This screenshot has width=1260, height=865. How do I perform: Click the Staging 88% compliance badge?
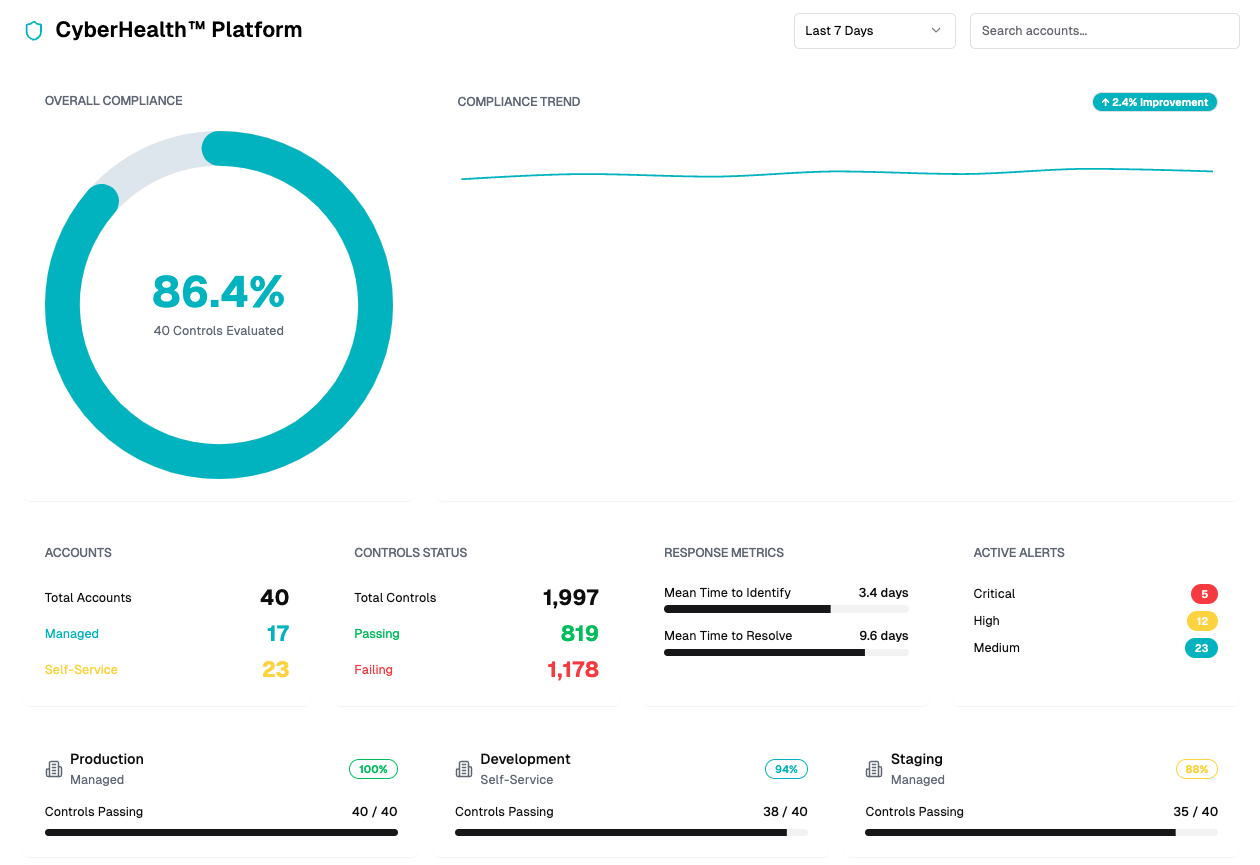click(x=1196, y=769)
